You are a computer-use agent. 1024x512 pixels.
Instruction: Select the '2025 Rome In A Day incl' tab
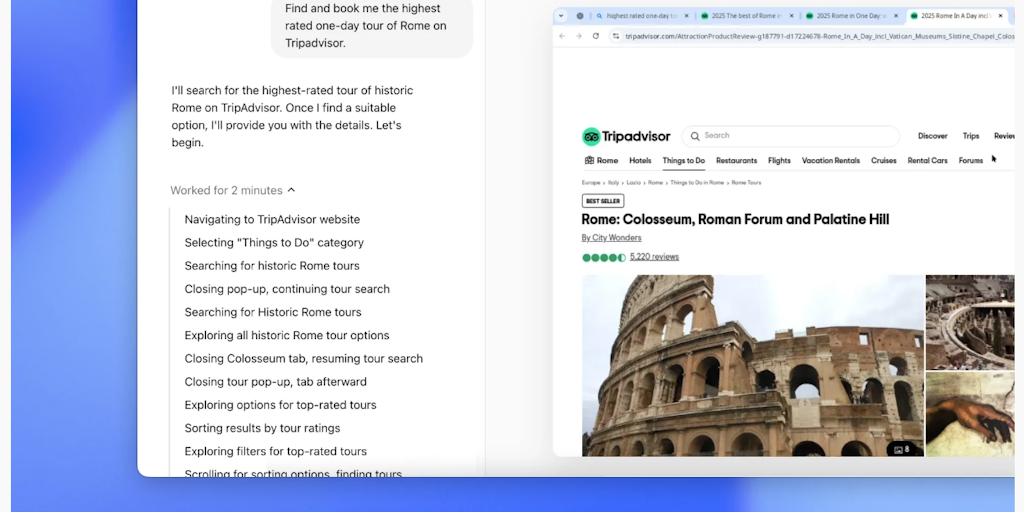coord(956,16)
